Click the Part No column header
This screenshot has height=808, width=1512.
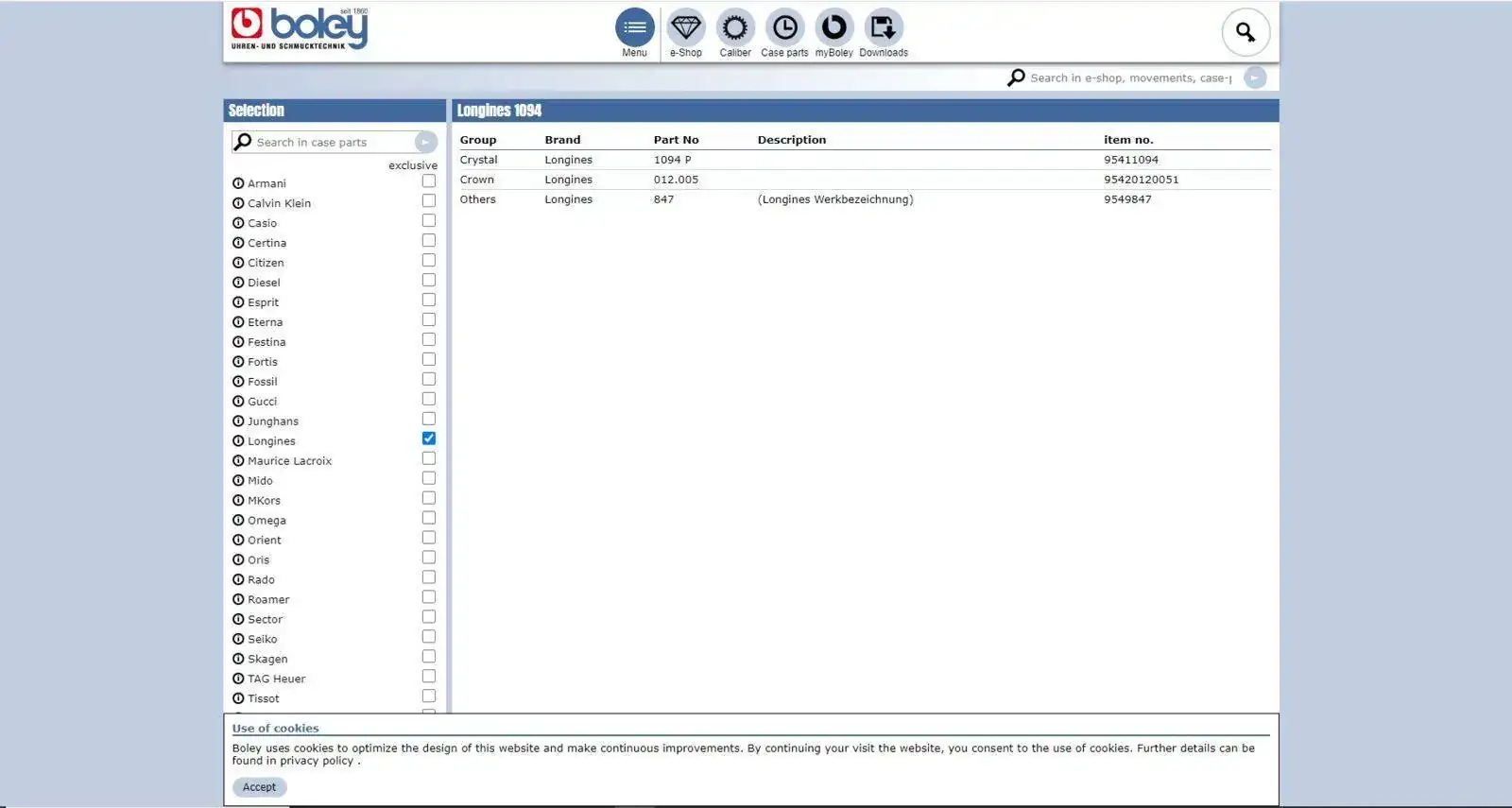tap(677, 140)
